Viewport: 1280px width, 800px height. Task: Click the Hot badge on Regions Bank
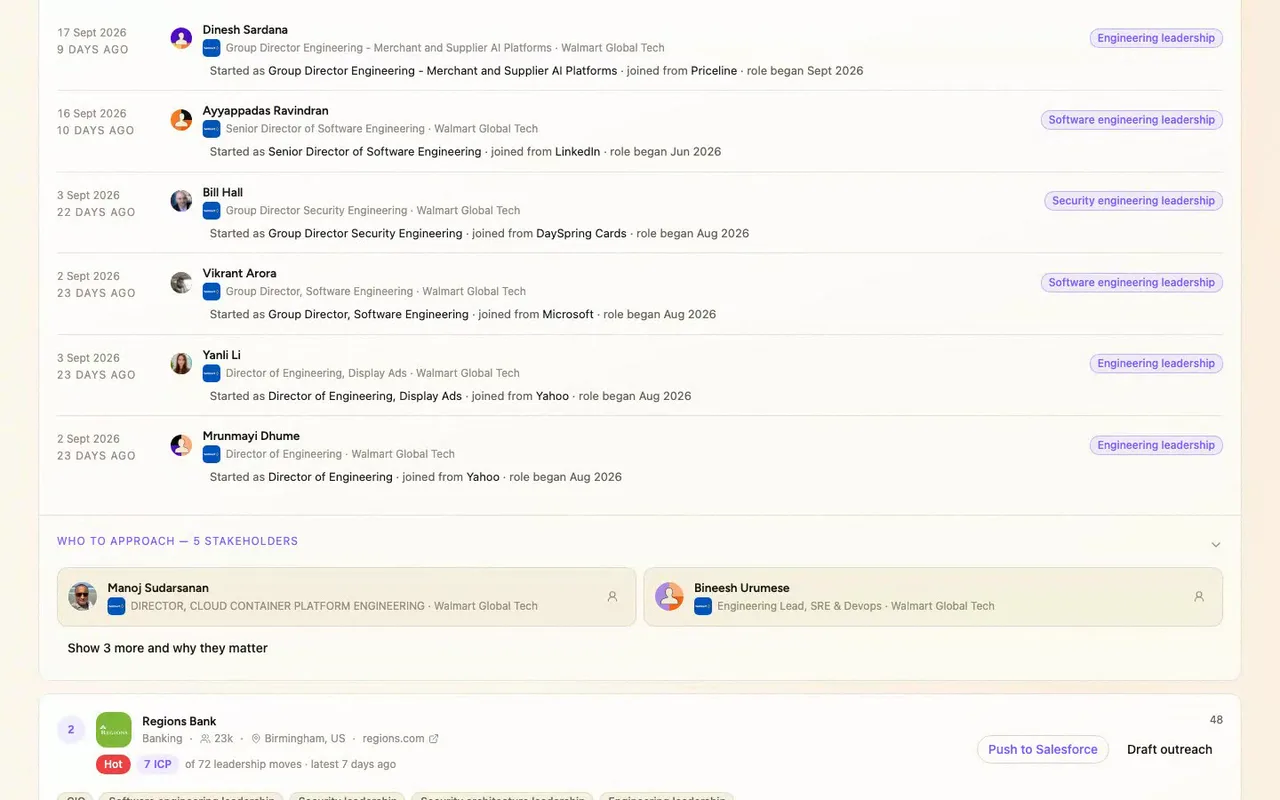[113, 764]
